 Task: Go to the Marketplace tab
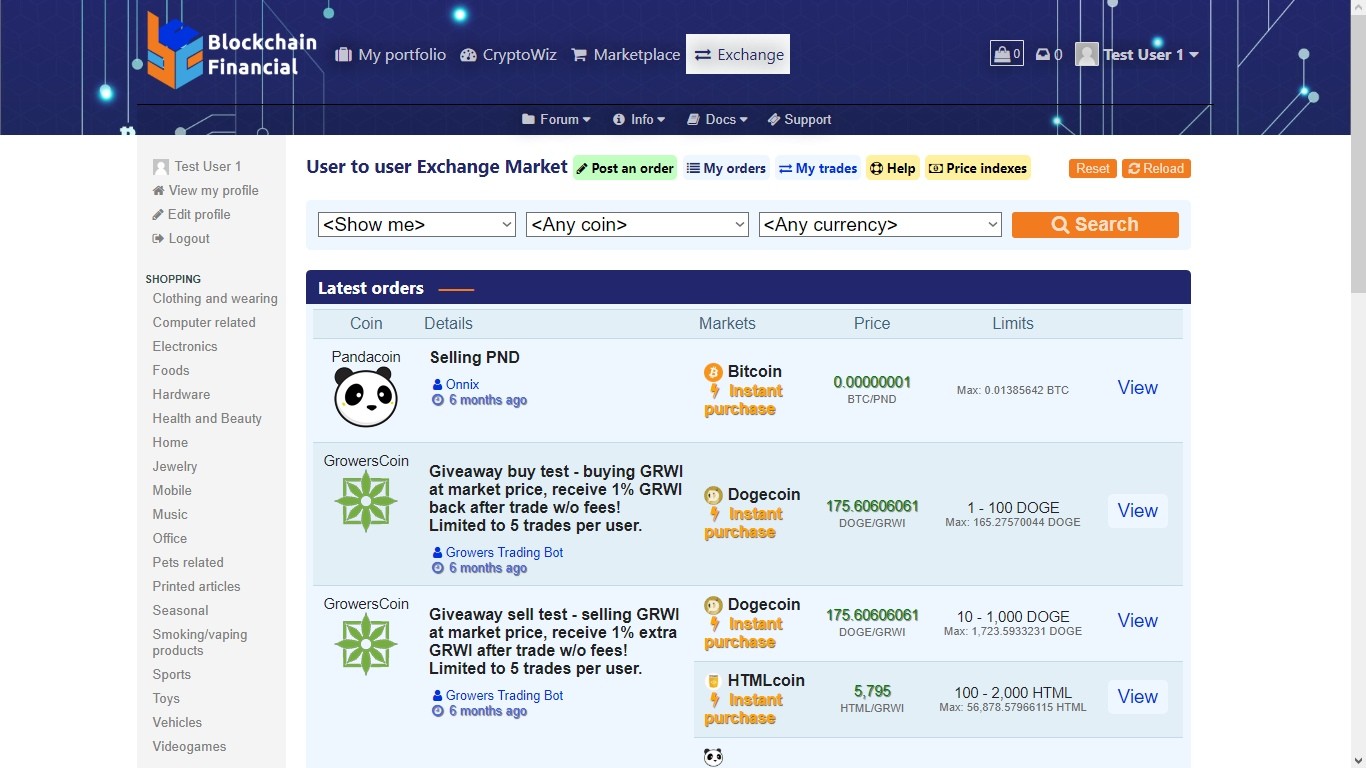tap(625, 55)
